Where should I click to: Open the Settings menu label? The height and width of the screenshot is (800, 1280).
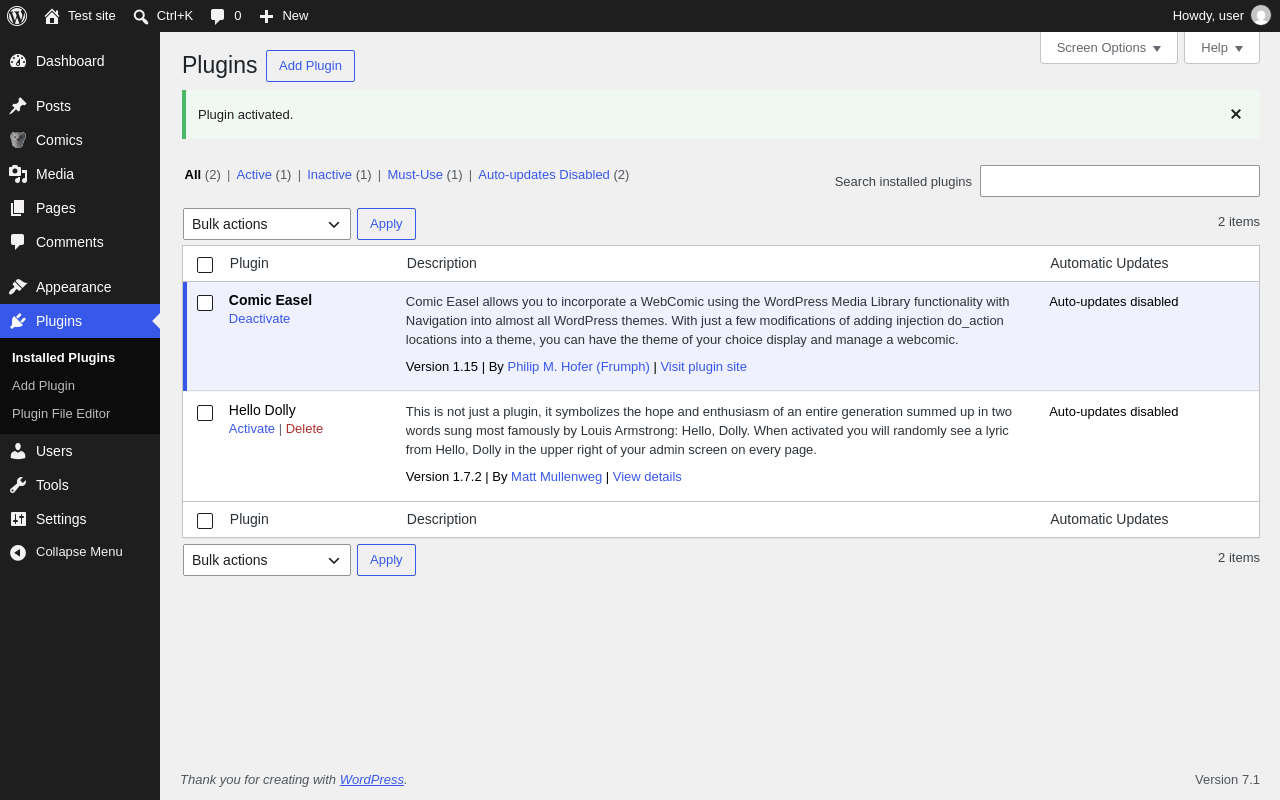[61, 519]
